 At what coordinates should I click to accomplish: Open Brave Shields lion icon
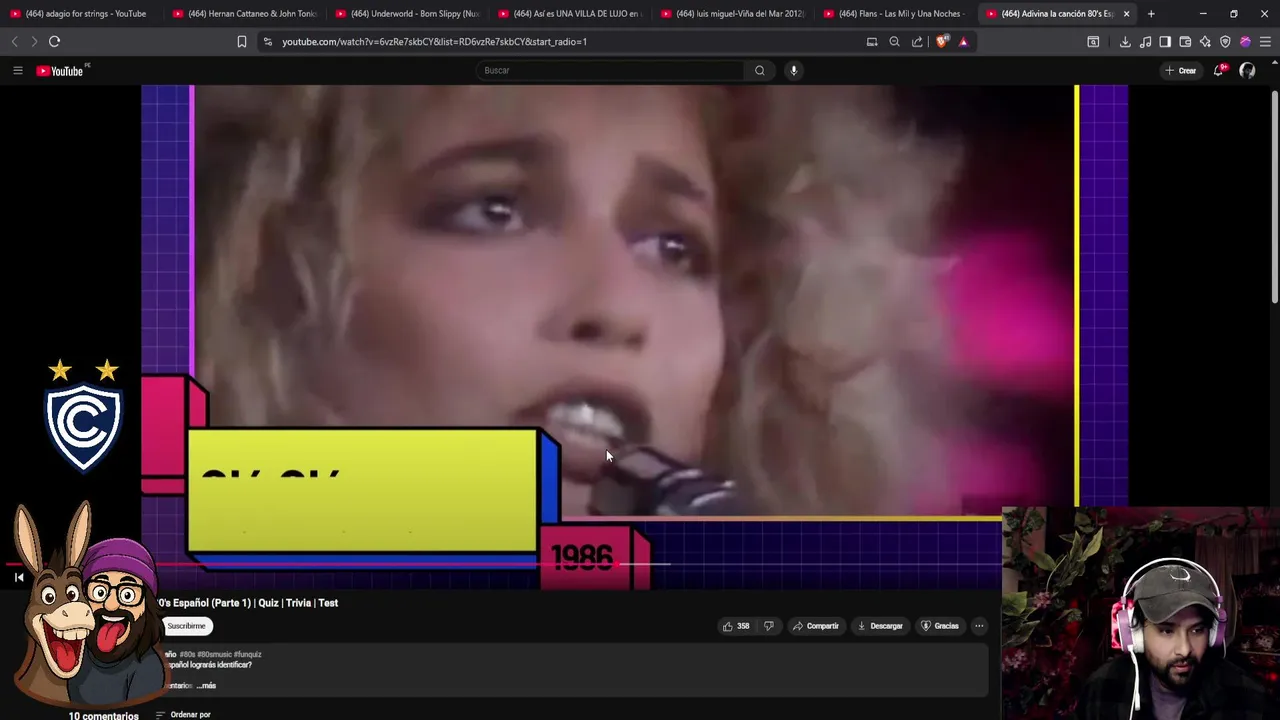point(941,41)
